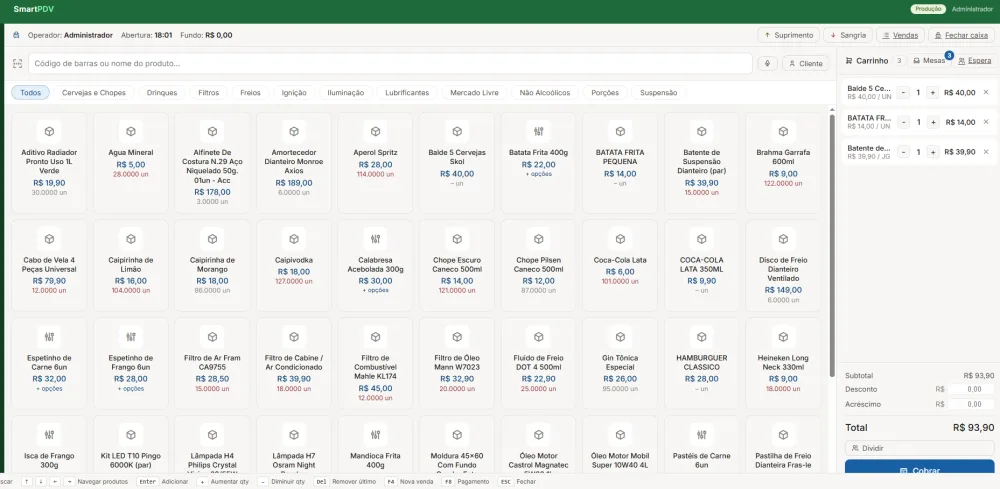Click box icon on Caipivodka card
Viewport: 1000px width, 489px height.
294,239
